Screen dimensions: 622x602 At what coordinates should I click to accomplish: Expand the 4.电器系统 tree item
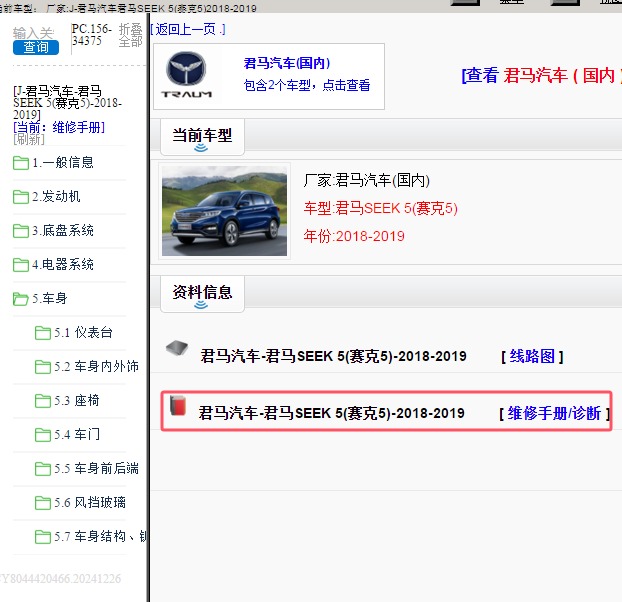click(x=63, y=265)
